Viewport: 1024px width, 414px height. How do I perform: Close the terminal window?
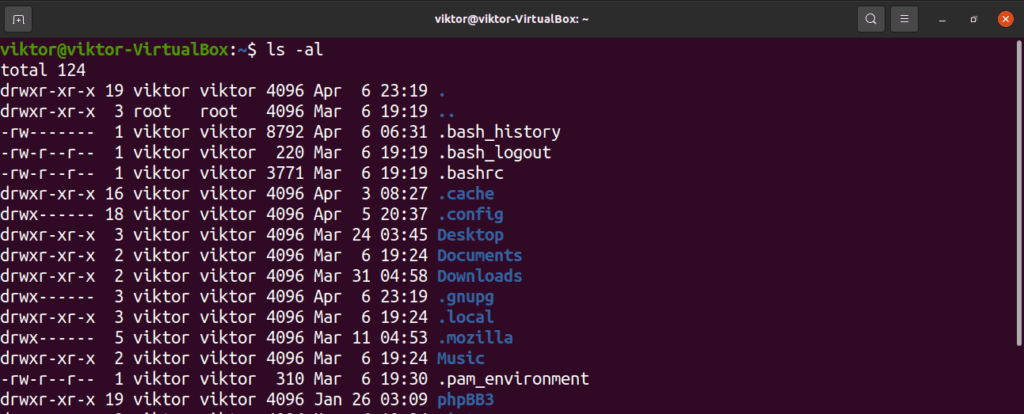pyautogui.click(x=1006, y=19)
